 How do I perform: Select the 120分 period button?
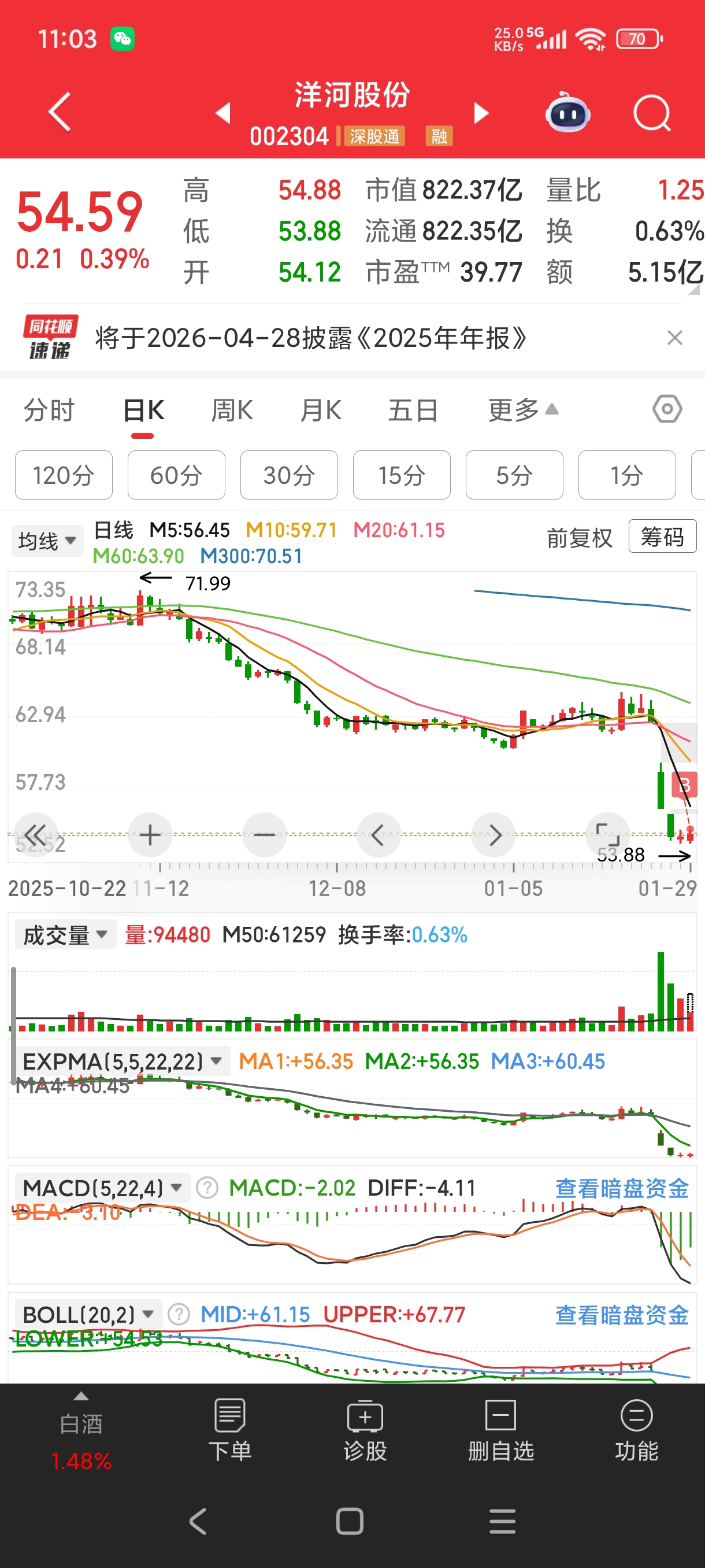coord(64,475)
